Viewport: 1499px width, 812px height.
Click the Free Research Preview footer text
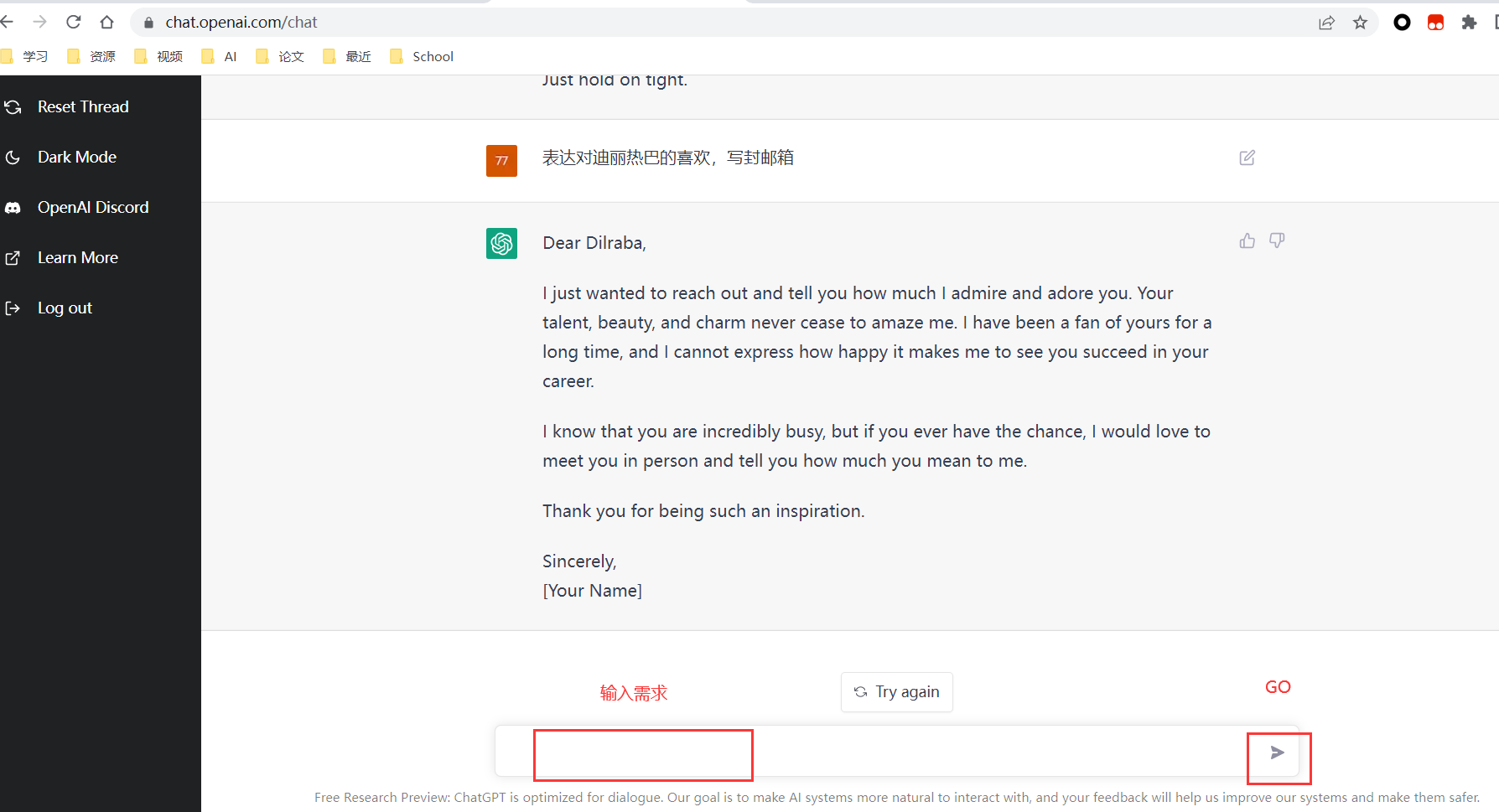[897, 798]
